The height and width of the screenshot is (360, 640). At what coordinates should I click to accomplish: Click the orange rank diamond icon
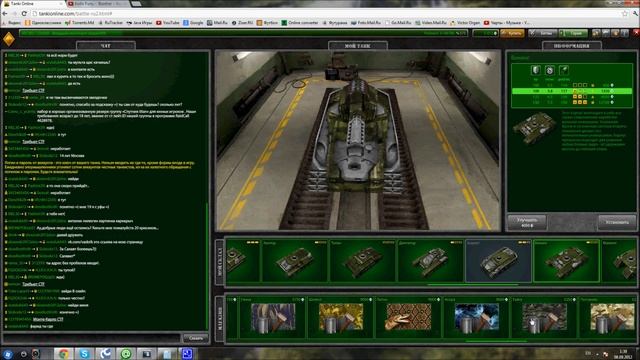[9, 39]
